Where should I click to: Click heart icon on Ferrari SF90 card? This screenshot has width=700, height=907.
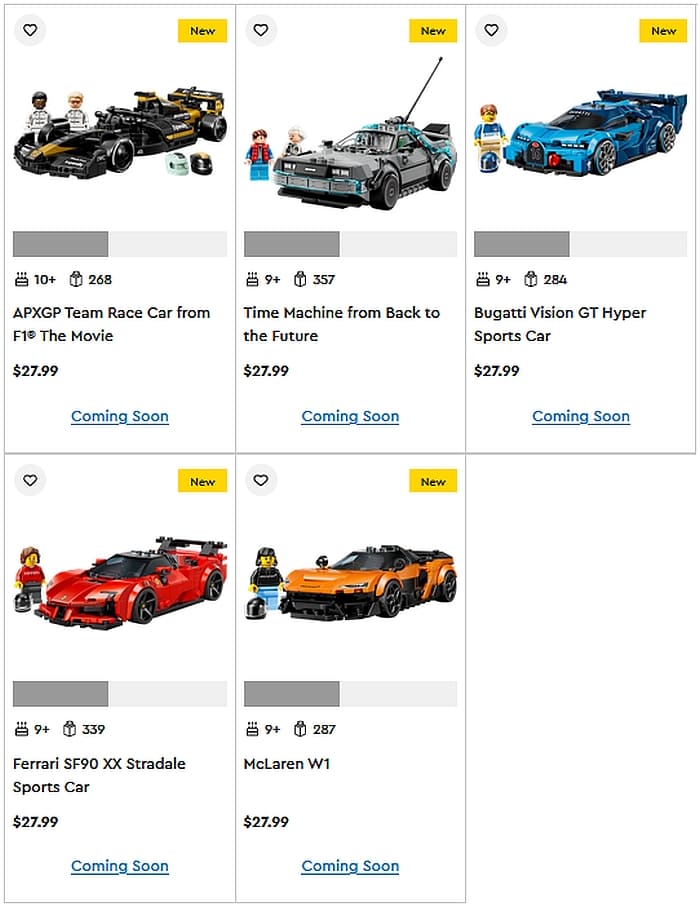30,480
